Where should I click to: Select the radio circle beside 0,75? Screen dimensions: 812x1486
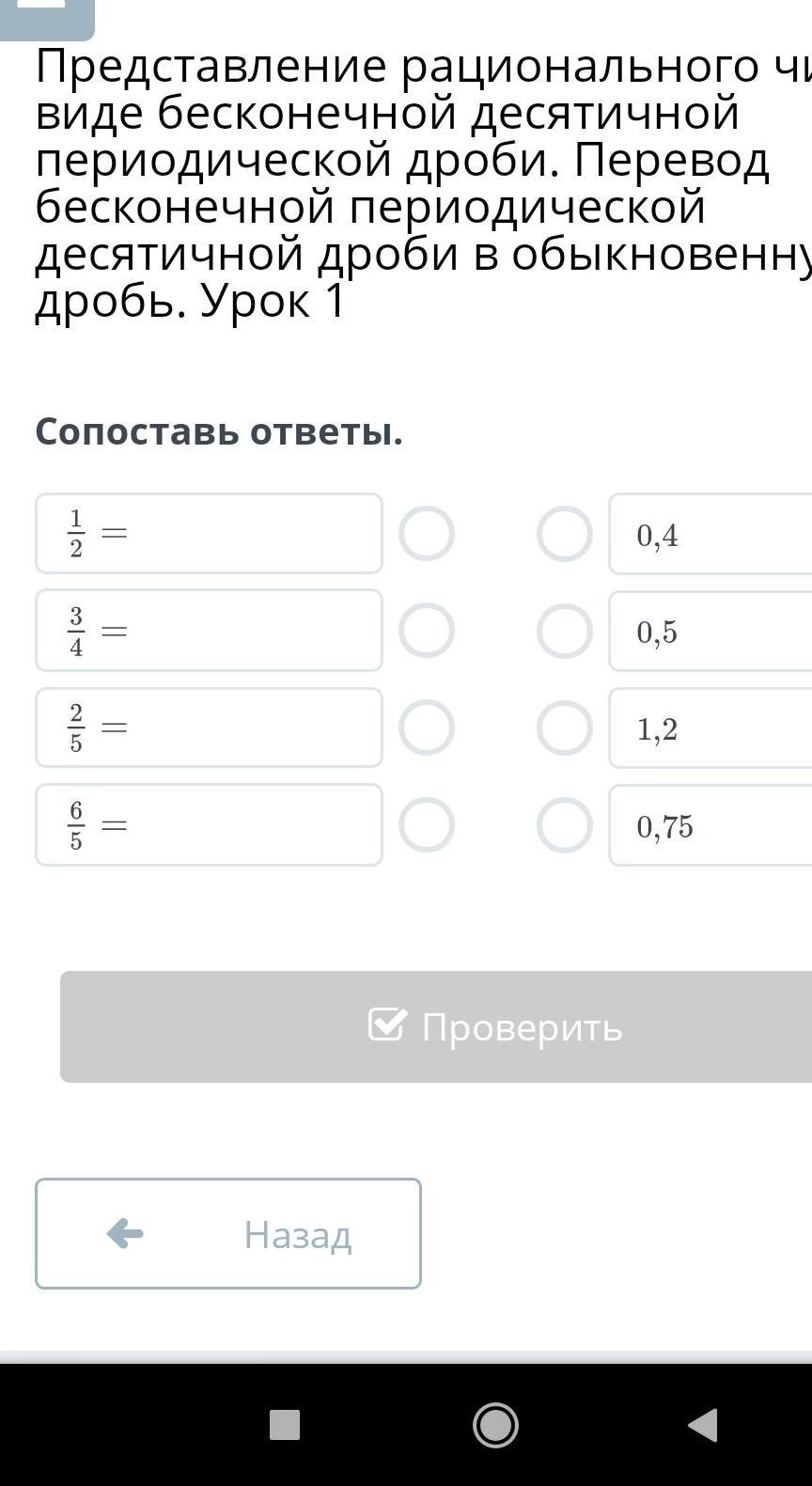coord(565,825)
